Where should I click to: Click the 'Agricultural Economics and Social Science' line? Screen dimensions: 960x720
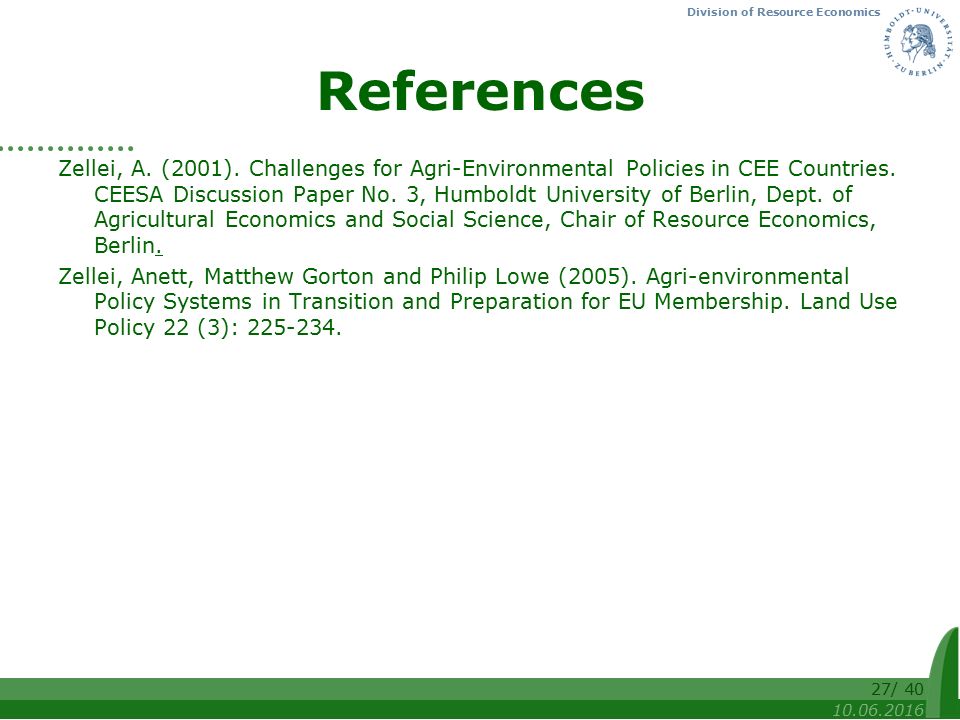(x=485, y=219)
